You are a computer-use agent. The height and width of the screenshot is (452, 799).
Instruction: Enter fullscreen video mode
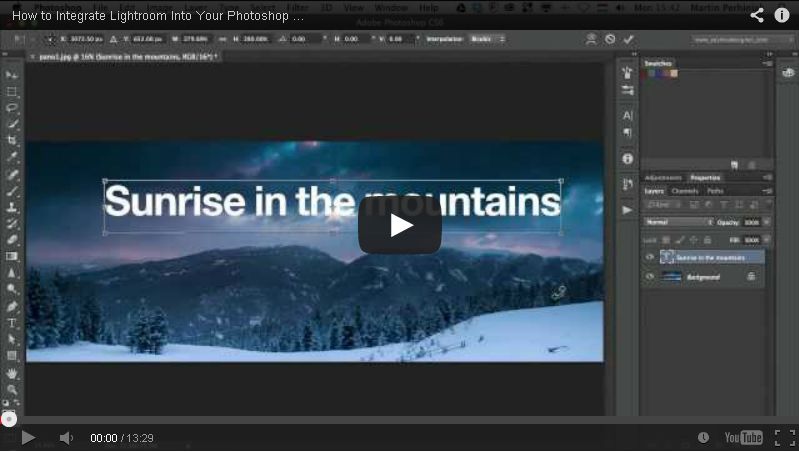pos(785,438)
